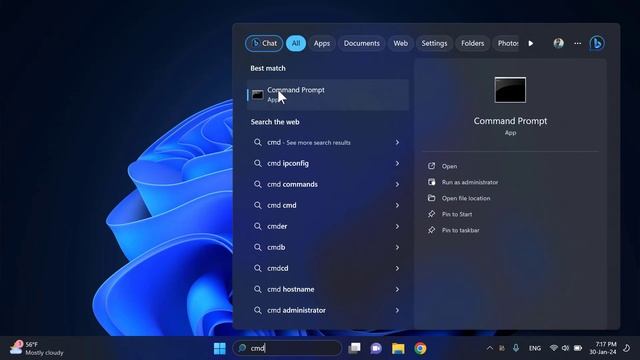Open File Explorer from the taskbar
The height and width of the screenshot is (360, 640).
[x=398, y=348]
